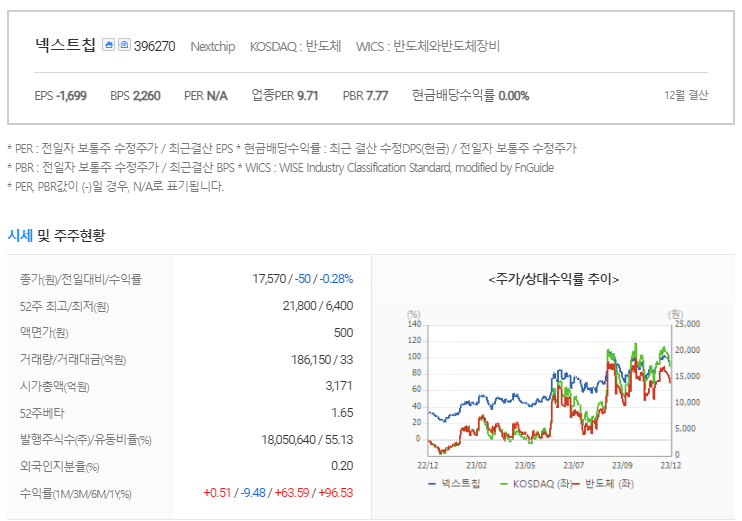Viewport: 742px width, 521px height.
Task: Click the returns value +0.51 / -9.48 / +63.59 / +96.53
Action: tap(278, 493)
